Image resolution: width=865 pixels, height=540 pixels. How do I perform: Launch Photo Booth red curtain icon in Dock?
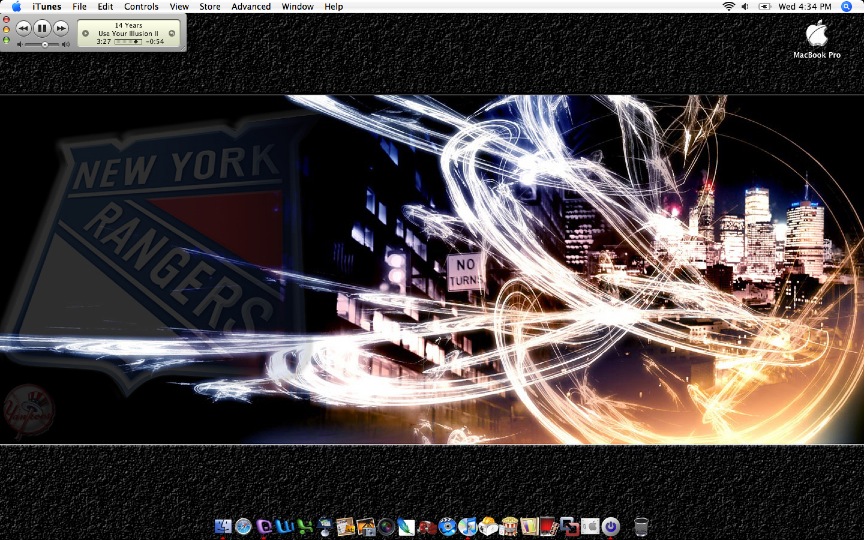(549, 526)
